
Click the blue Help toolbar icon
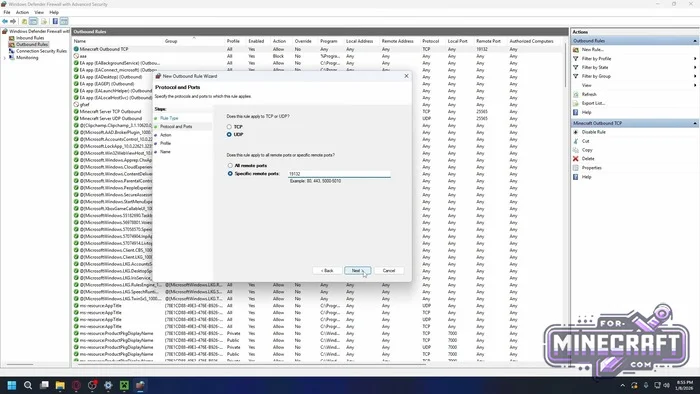click(x=55, y=21)
